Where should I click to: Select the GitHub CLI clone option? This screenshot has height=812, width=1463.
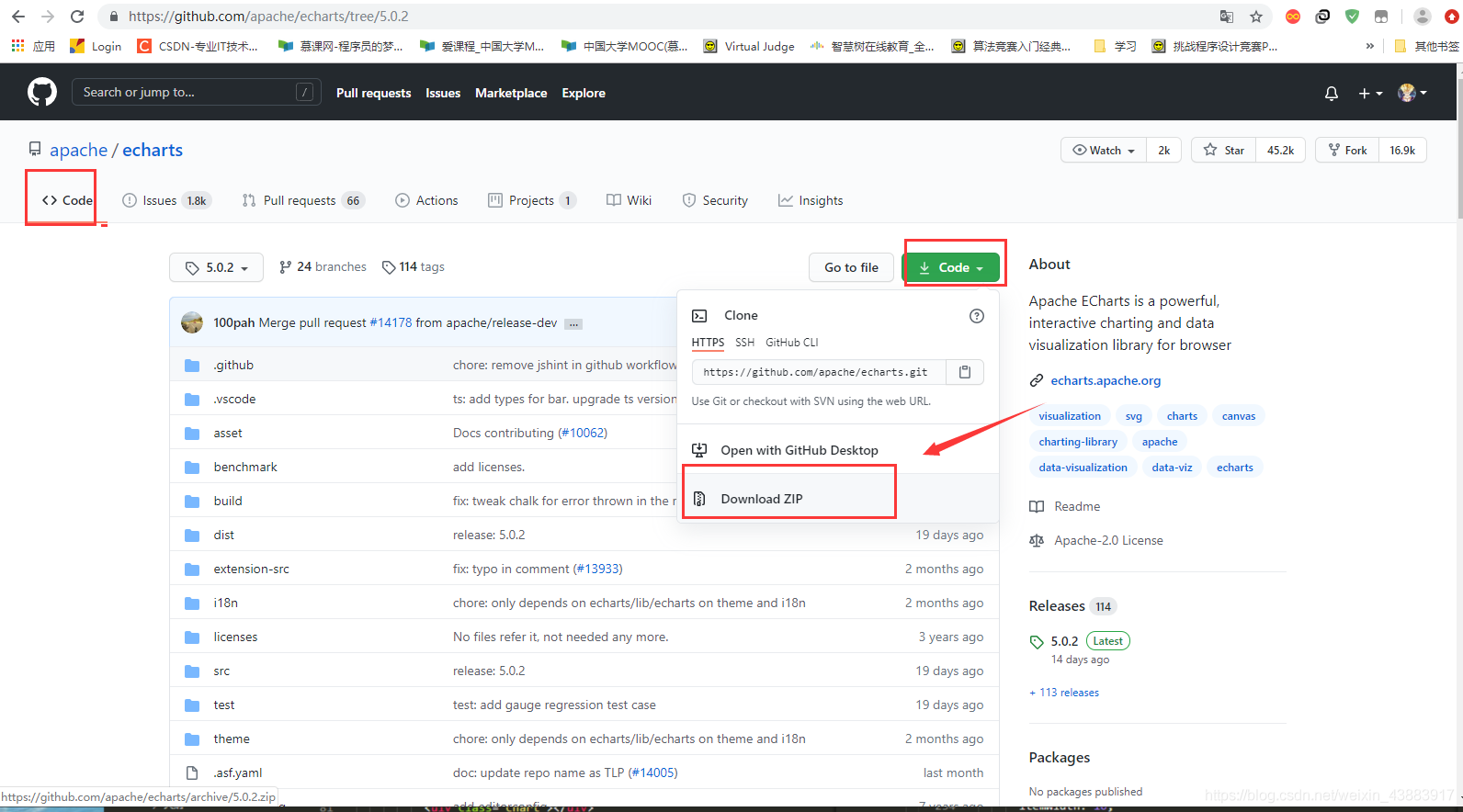[x=791, y=343]
